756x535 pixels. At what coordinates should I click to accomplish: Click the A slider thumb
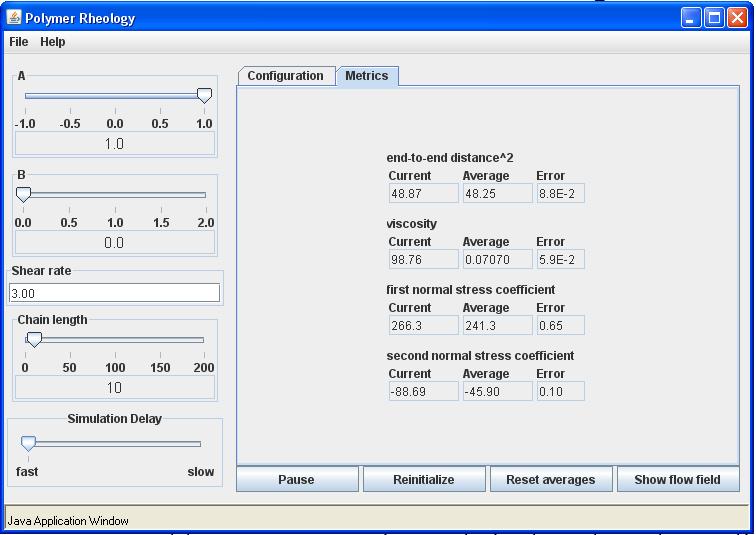(x=204, y=95)
